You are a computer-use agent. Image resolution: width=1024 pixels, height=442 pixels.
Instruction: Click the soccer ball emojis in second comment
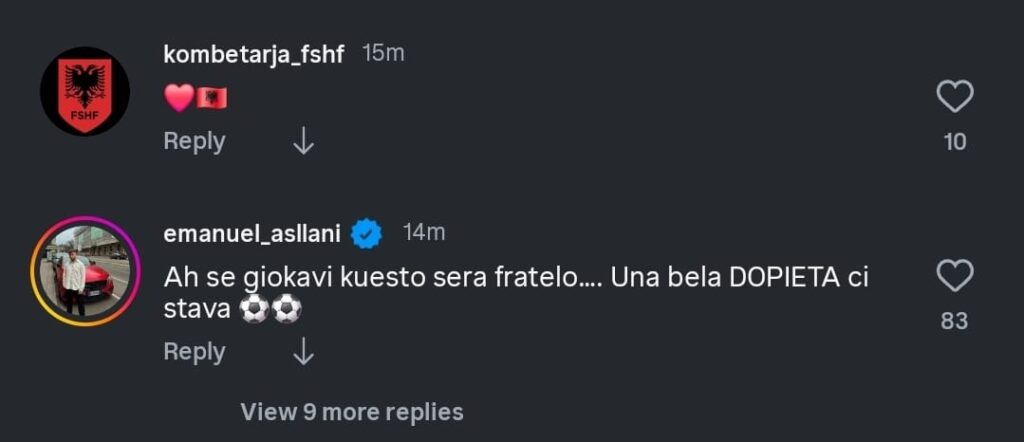(x=271, y=310)
